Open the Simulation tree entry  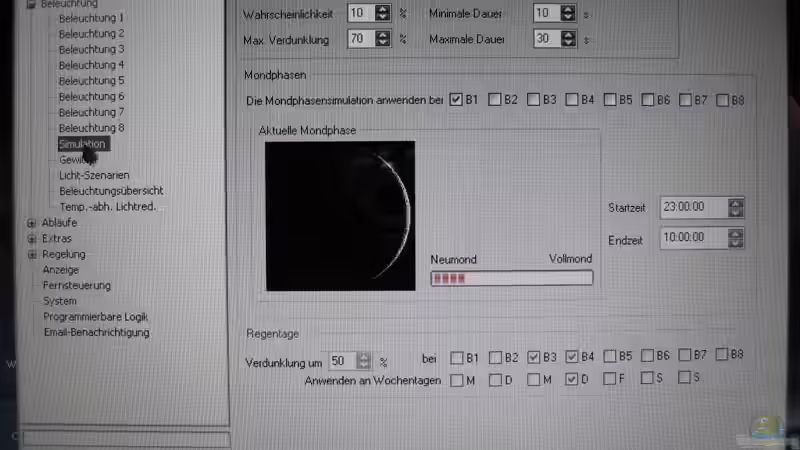click(83, 144)
